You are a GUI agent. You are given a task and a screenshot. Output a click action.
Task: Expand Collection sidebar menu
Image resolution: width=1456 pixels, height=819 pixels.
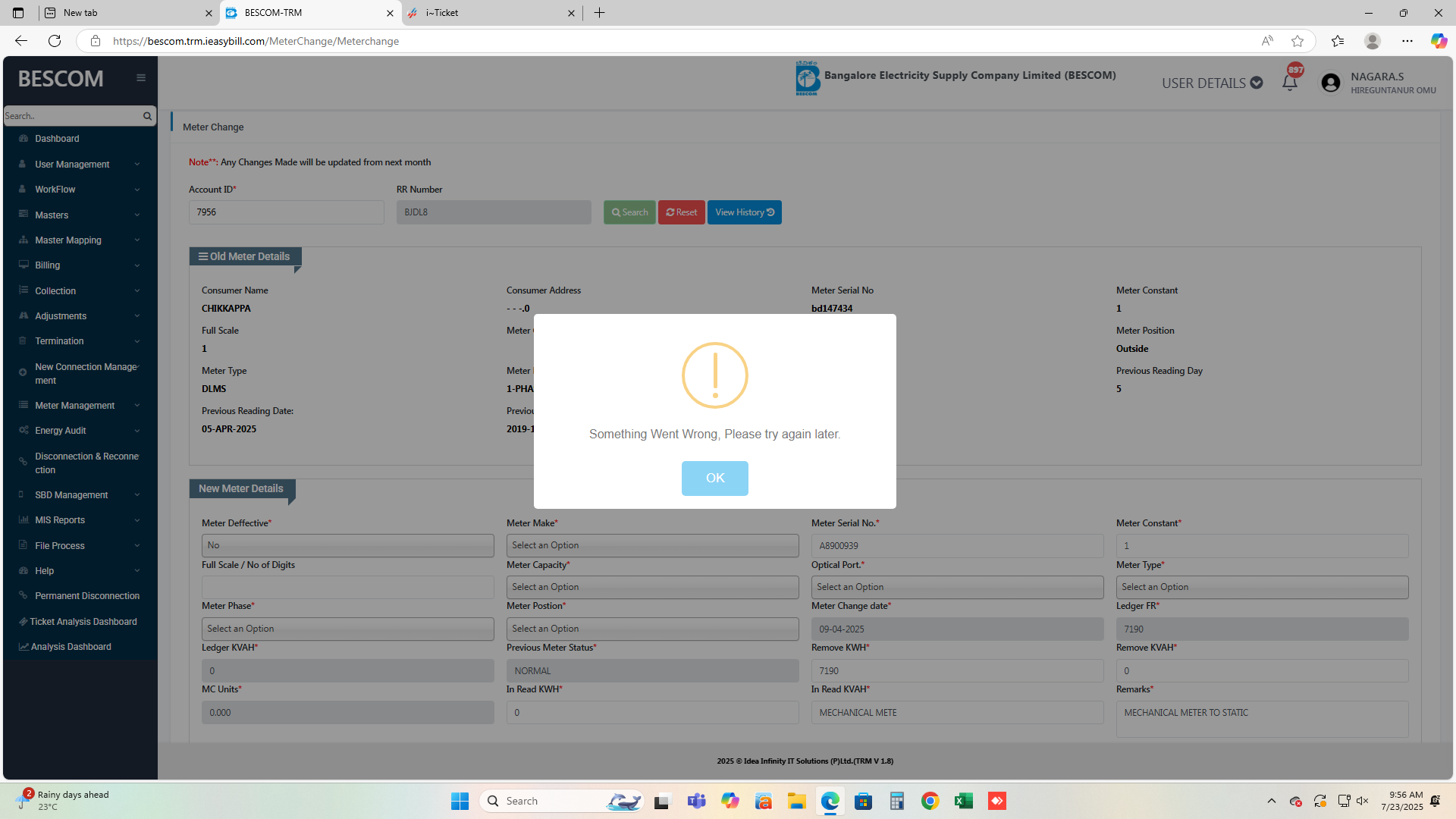(x=80, y=291)
